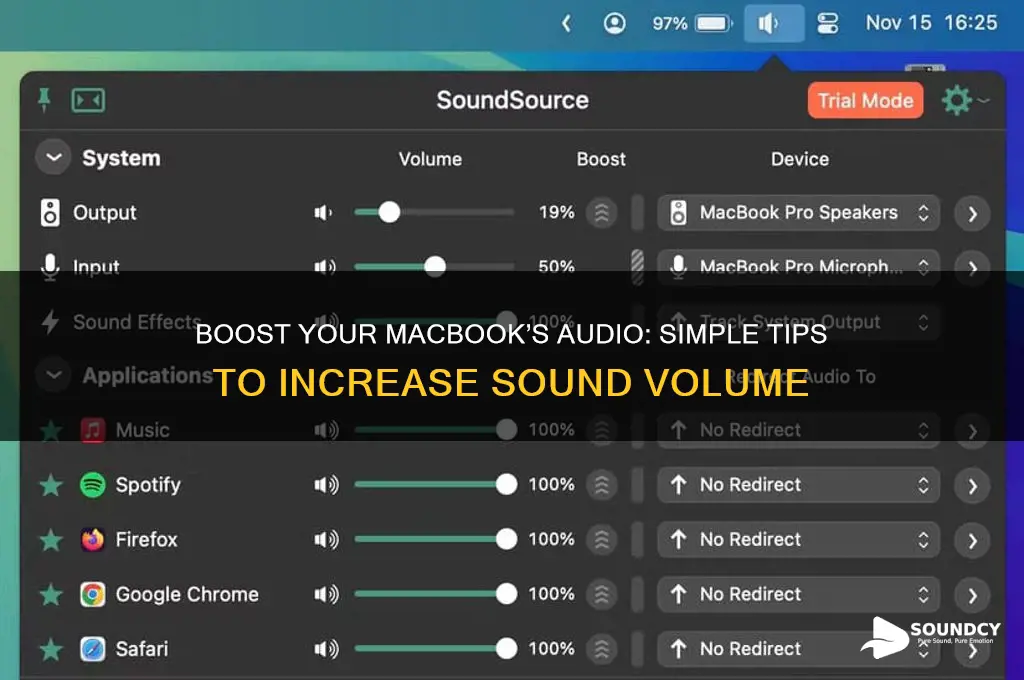Click the Spotify app icon

click(93, 485)
